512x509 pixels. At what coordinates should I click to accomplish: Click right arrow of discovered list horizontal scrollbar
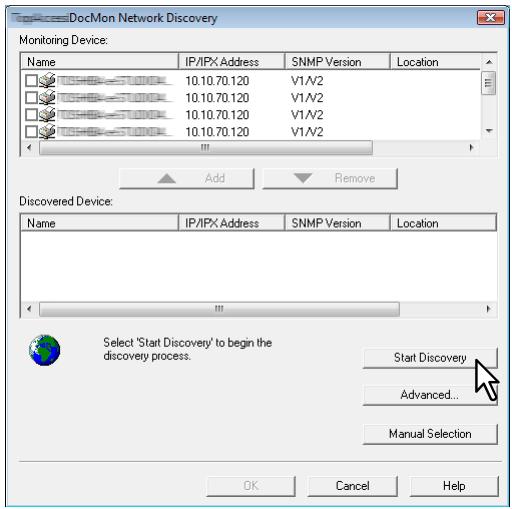coord(488,309)
